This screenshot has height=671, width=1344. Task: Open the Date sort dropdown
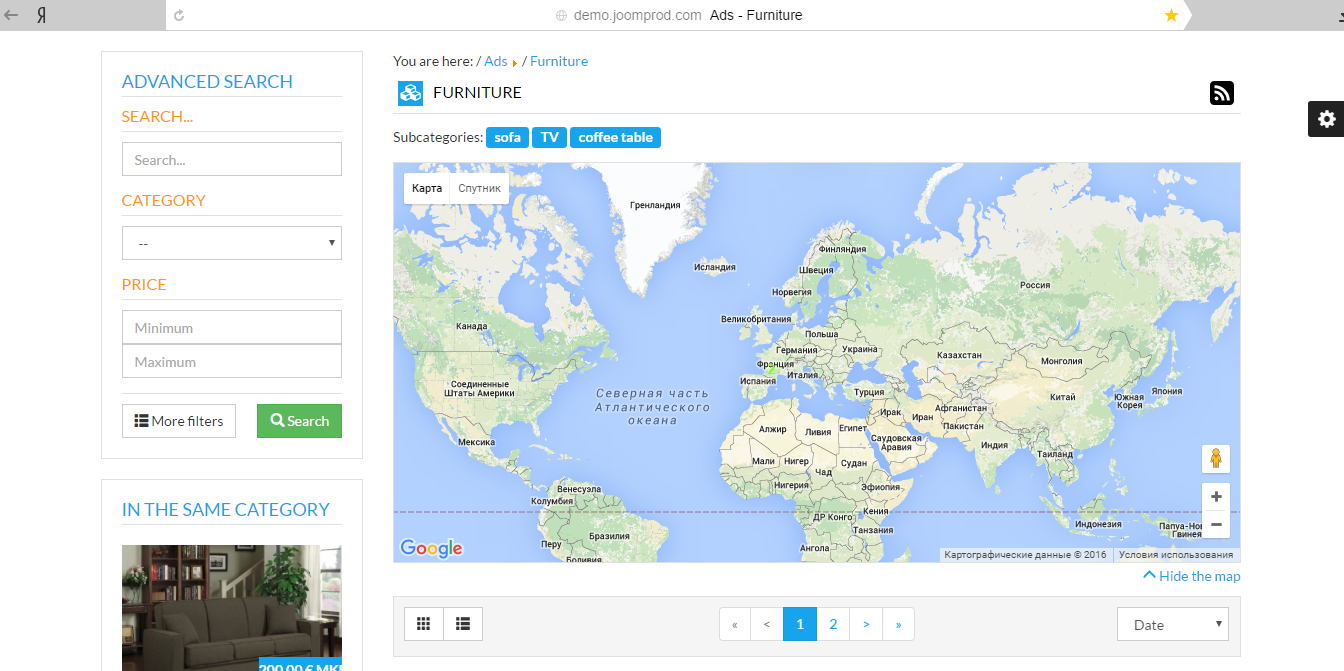(1172, 624)
